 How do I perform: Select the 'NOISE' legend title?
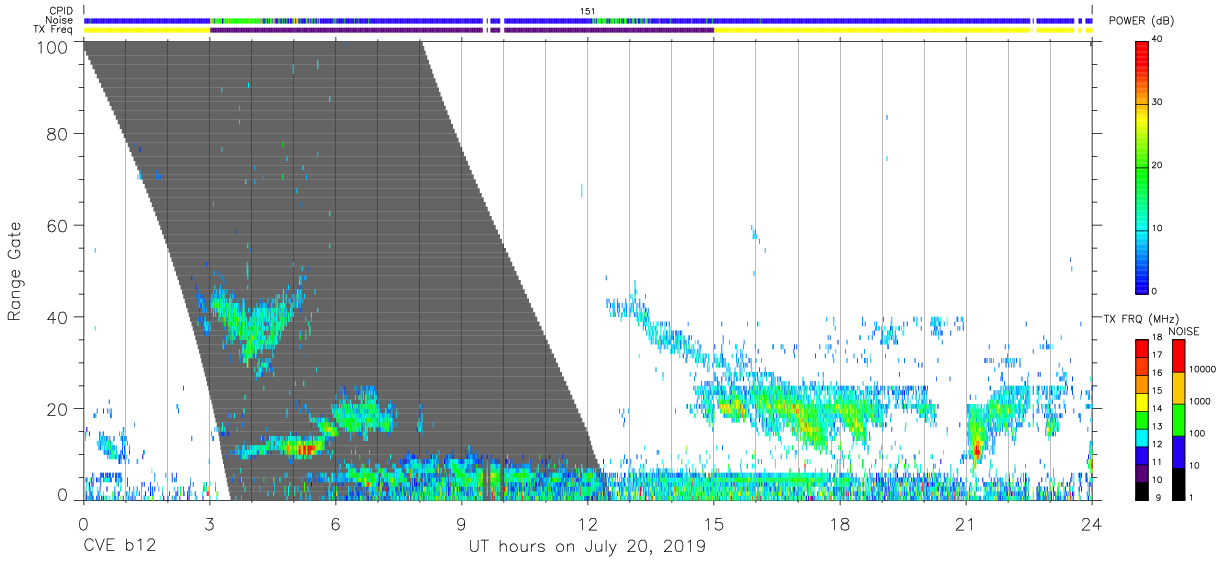(1183, 331)
